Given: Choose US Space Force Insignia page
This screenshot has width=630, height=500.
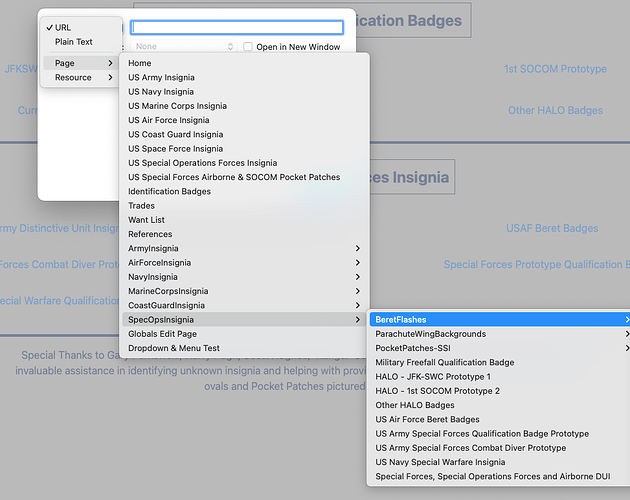Looking at the screenshot, I should tap(176, 149).
